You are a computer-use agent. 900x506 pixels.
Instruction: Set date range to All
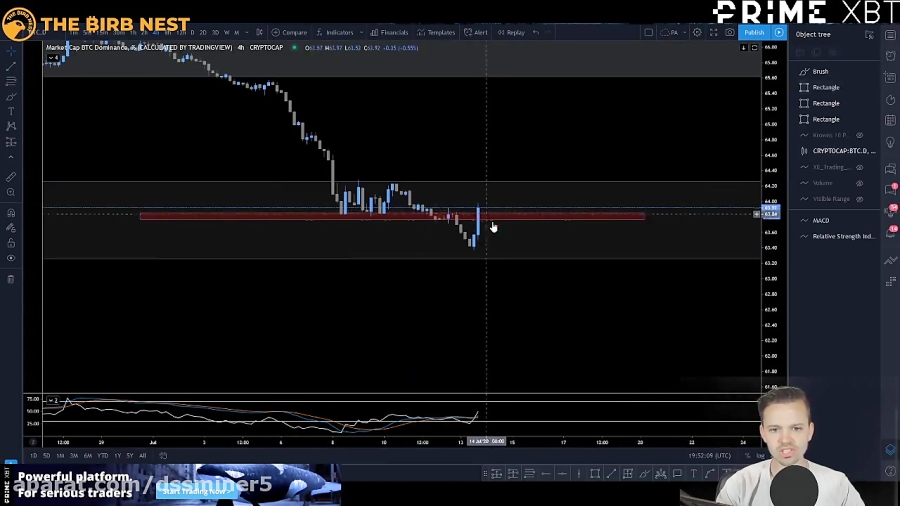(x=143, y=456)
